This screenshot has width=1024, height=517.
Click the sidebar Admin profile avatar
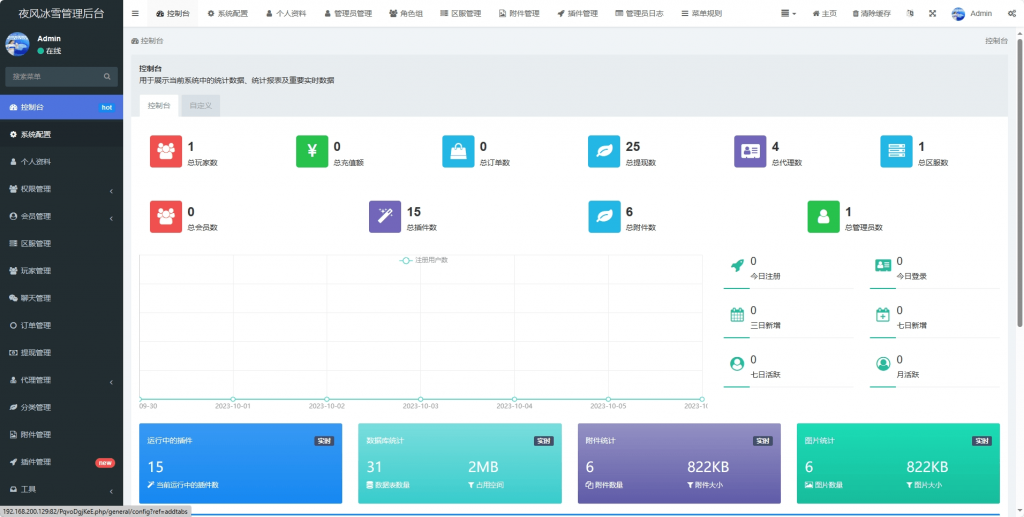click(18, 44)
